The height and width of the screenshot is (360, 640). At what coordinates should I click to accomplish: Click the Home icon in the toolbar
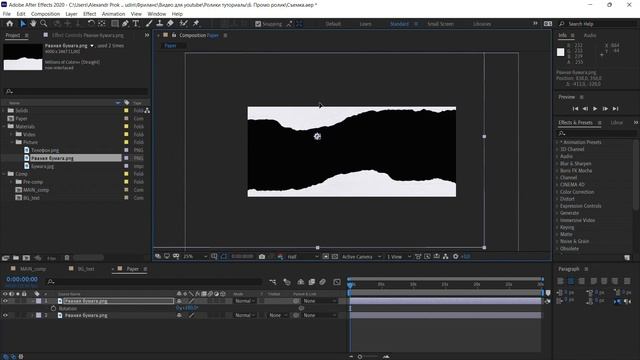tap(10, 24)
